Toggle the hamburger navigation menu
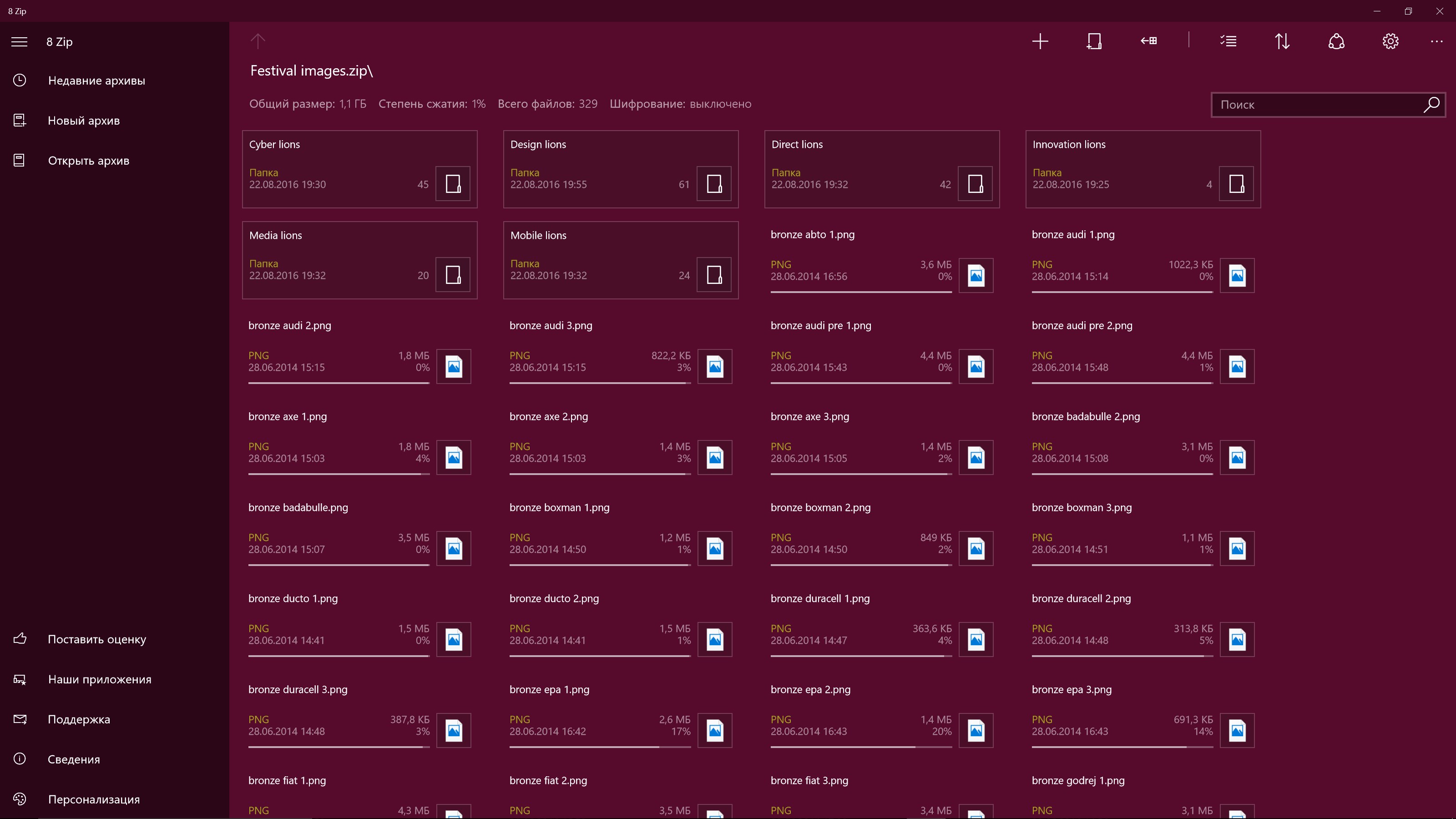This screenshot has width=1456, height=819. 19,42
